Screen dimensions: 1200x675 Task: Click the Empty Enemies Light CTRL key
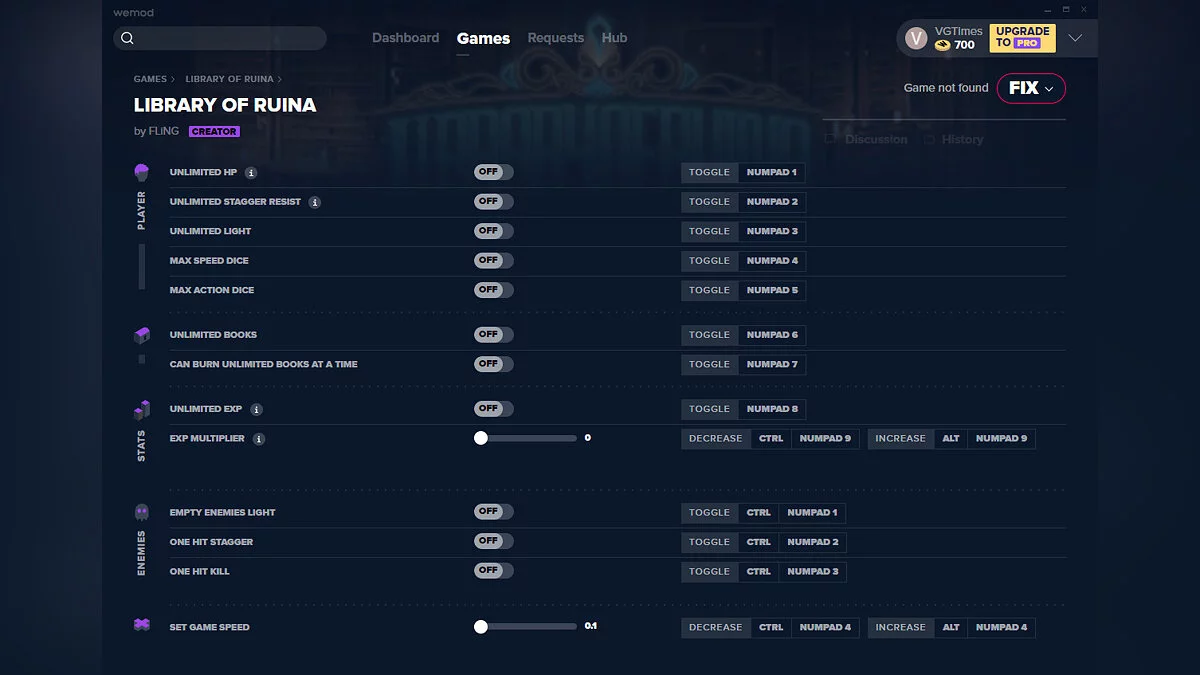[759, 513]
